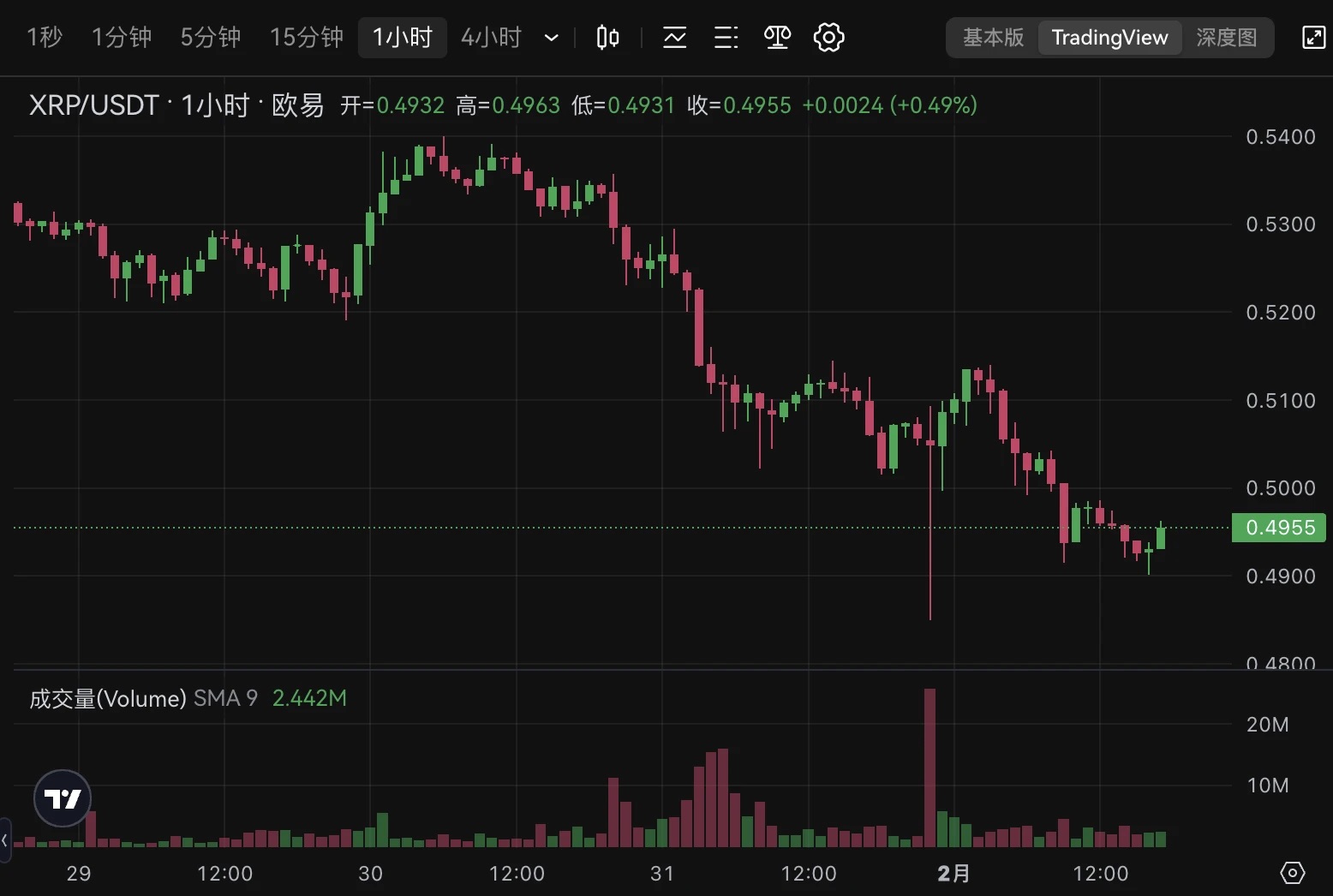The width and height of the screenshot is (1333, 896).
Task: Expand the timeframe dropdown chevron
Action: coord(551,38)
